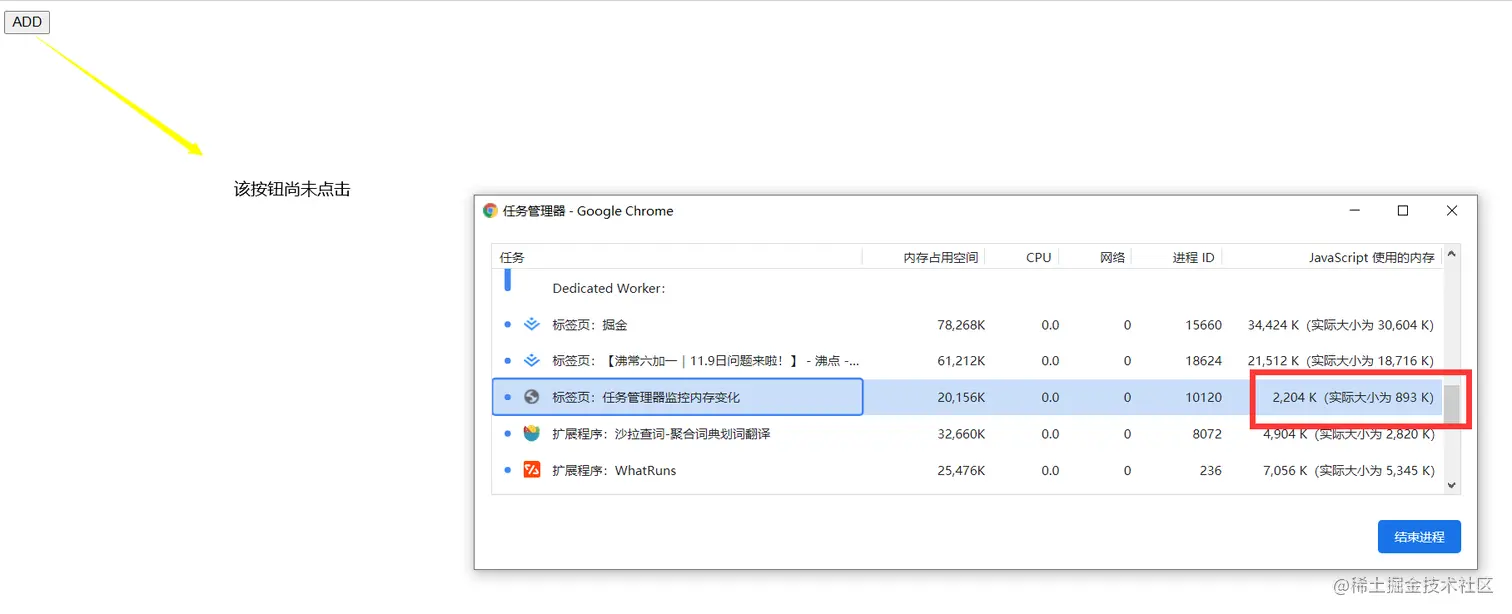Click memory value 32,660K
The width and height of the screenshot is (1512, 614).
tap(961, 434)
